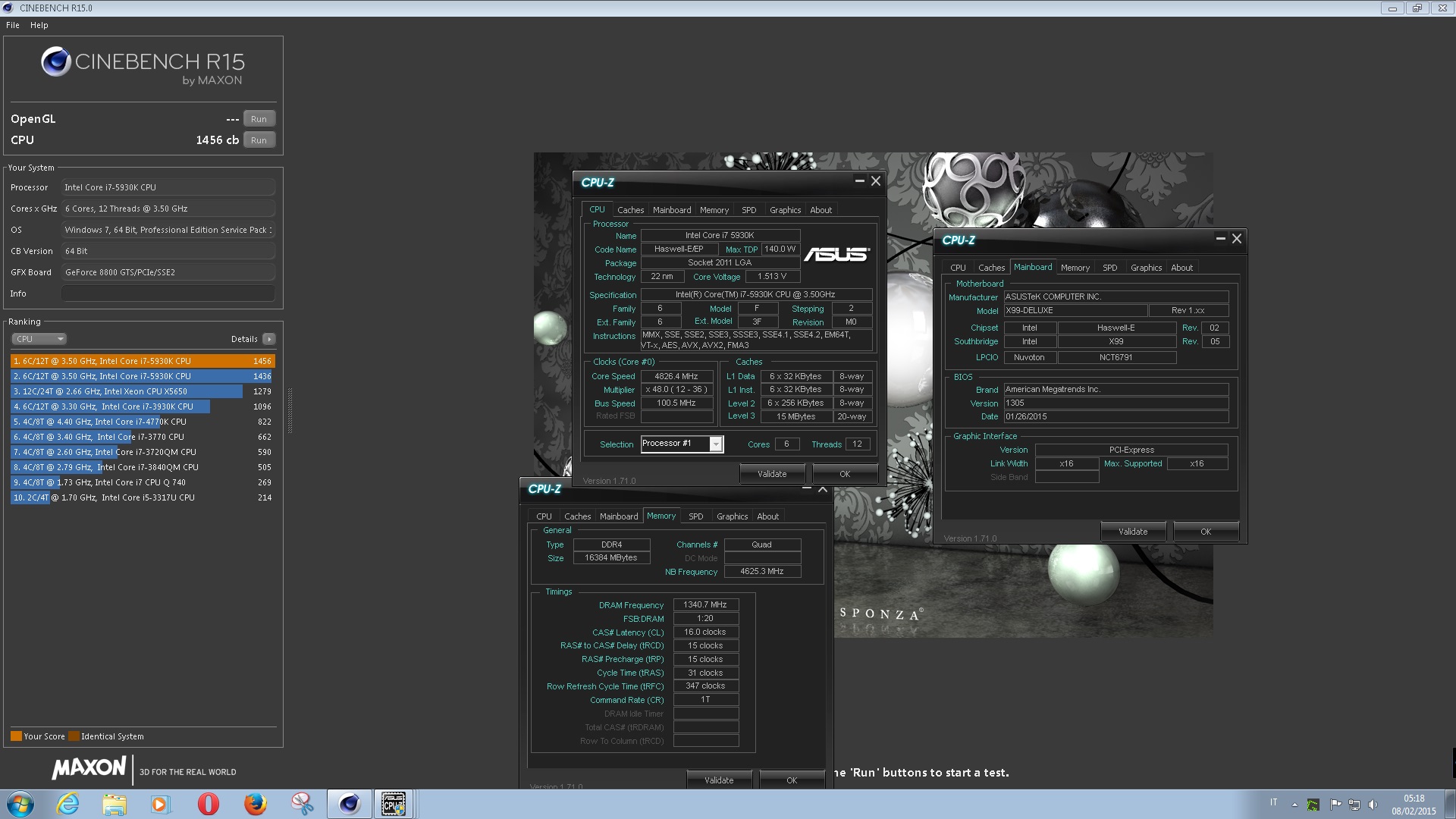Image resolution: width=1456 pixels, height=819 pixels.
Task: Launch Opera browser from the taskbar
Action: coord(208,804)
